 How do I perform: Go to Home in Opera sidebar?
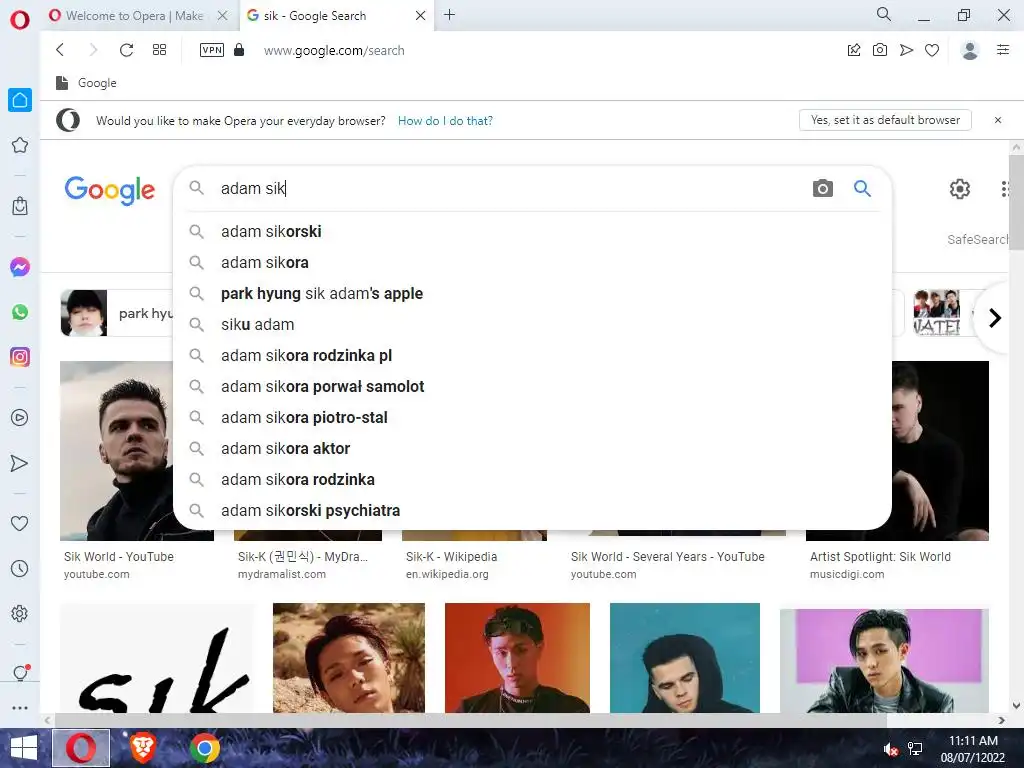point(20,100)
